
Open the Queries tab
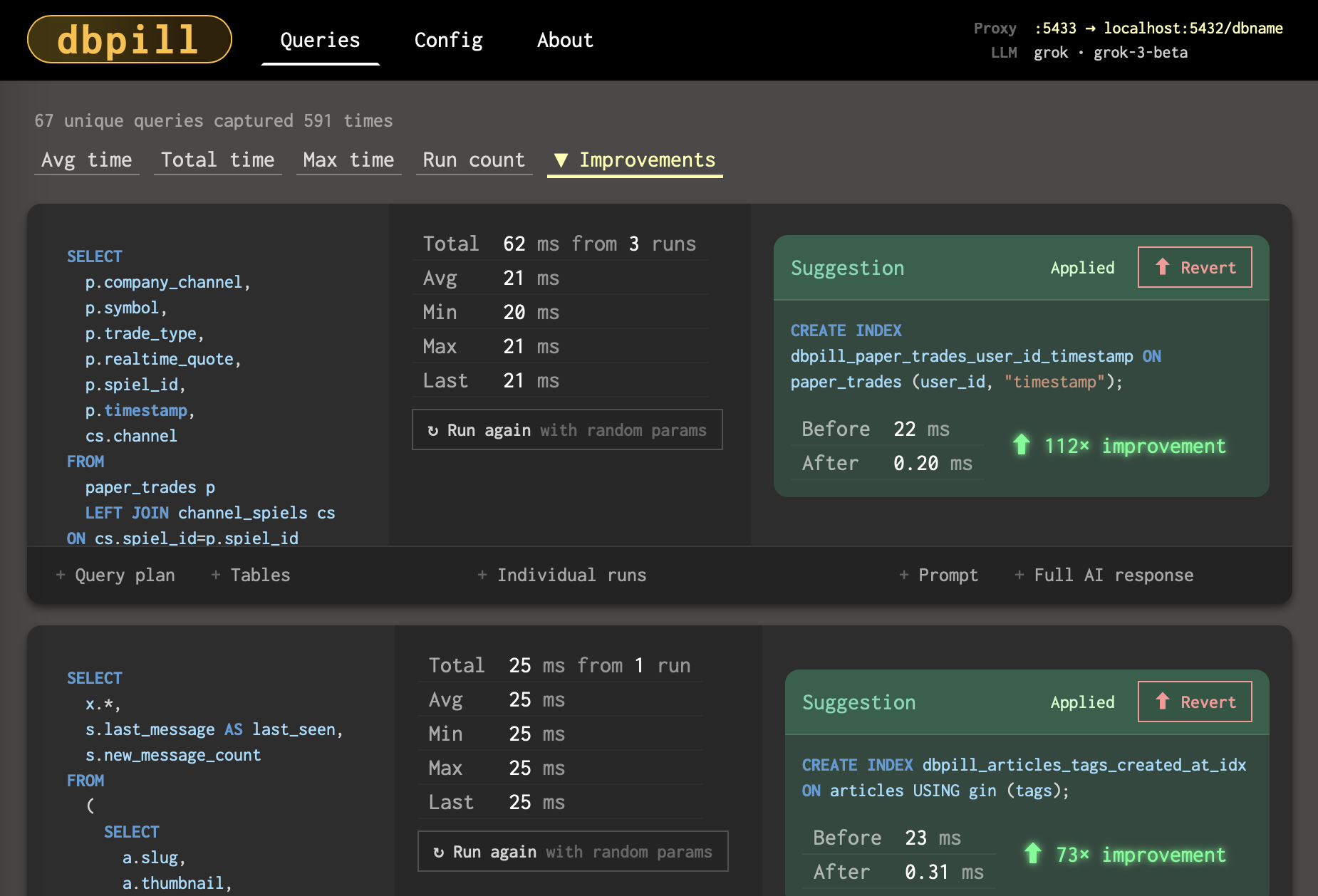320,40
